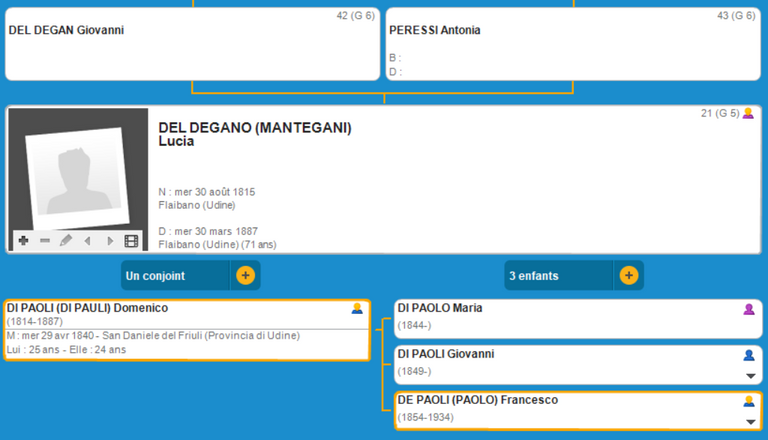The height and width of the screenshot is (440, 768).
Task: Click the person icon on Domenico's card
Action: (x=357, y=309)
